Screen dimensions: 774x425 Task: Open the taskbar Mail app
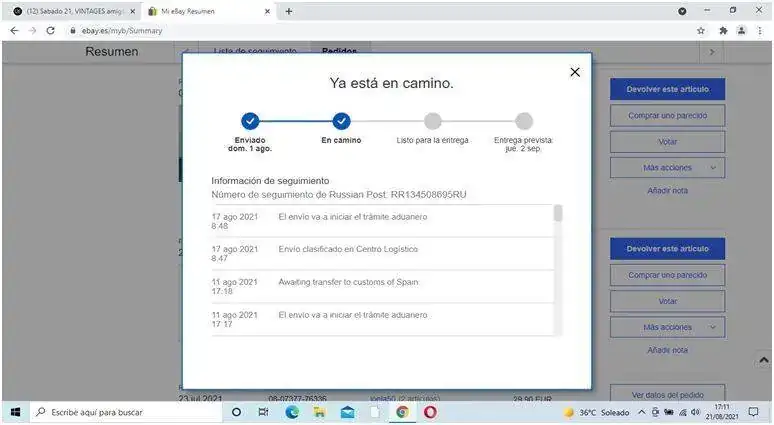click(x=347, y=412)
